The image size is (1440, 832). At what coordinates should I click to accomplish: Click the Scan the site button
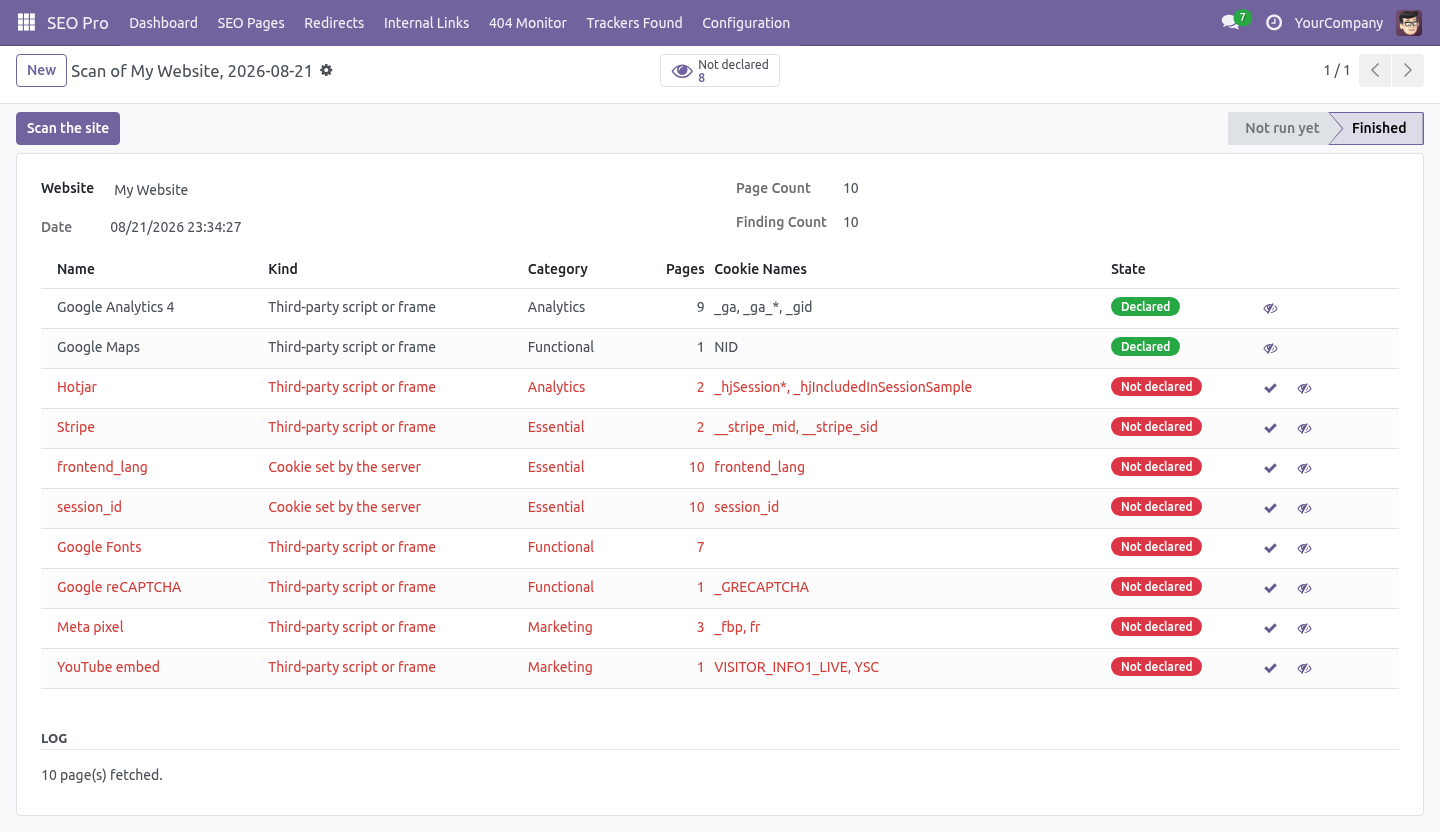68,128
